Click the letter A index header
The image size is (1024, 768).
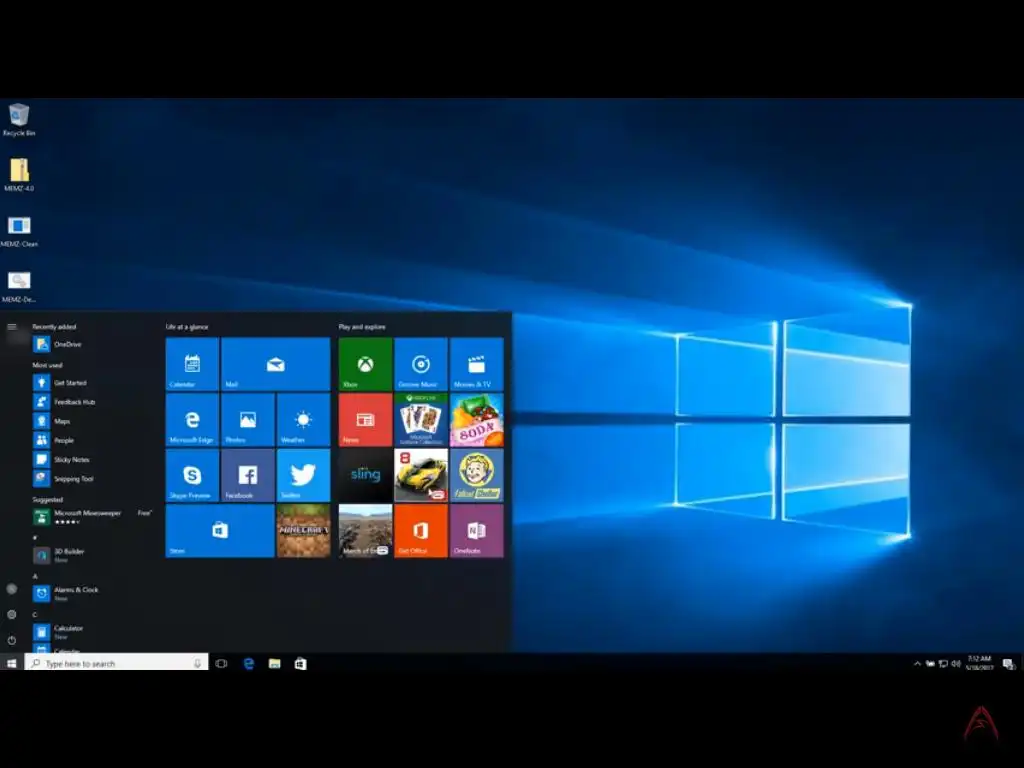pyautogui.click(x=35, y=576)
